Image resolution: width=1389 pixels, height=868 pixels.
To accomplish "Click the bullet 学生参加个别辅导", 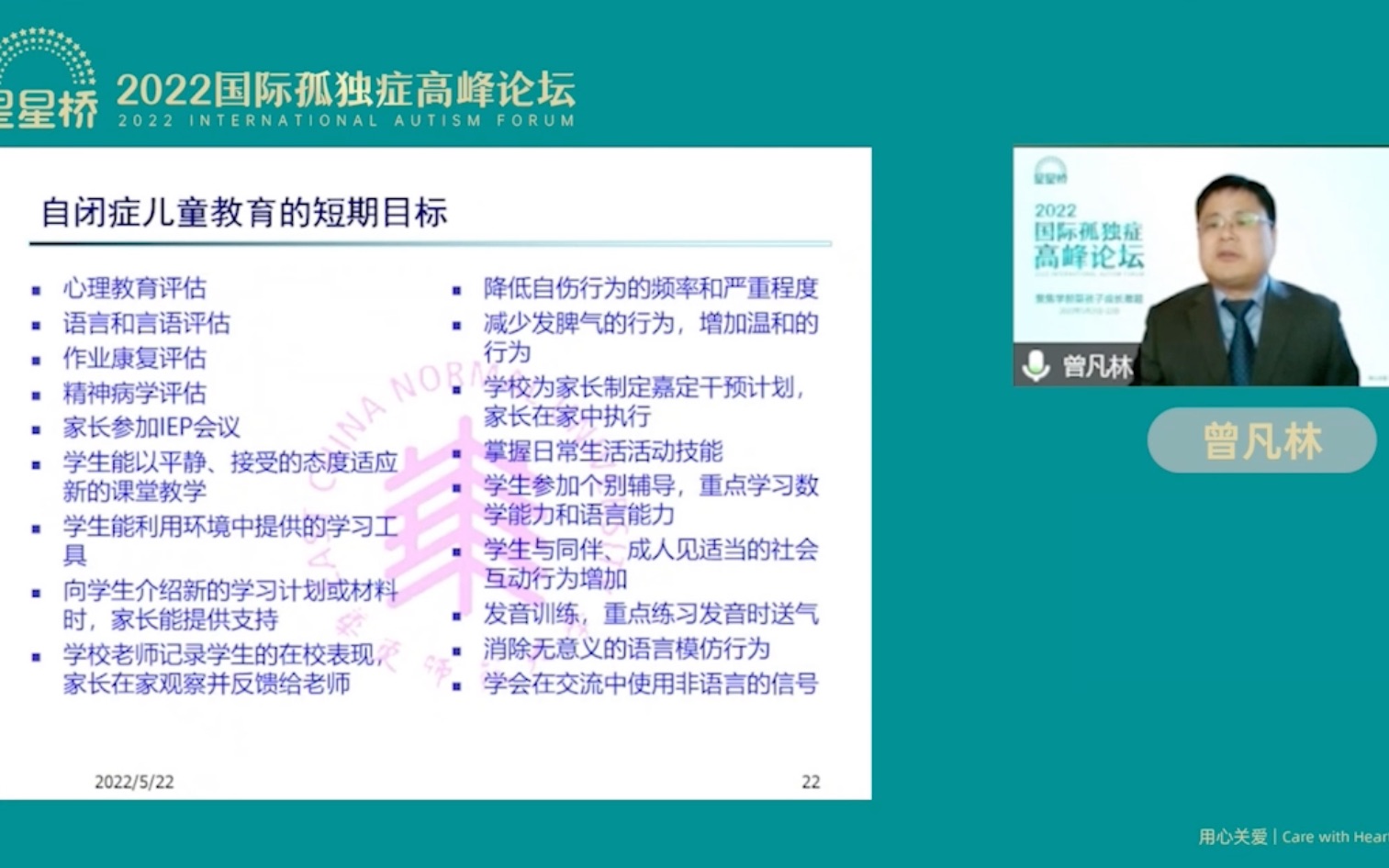I will pos(651,499).
